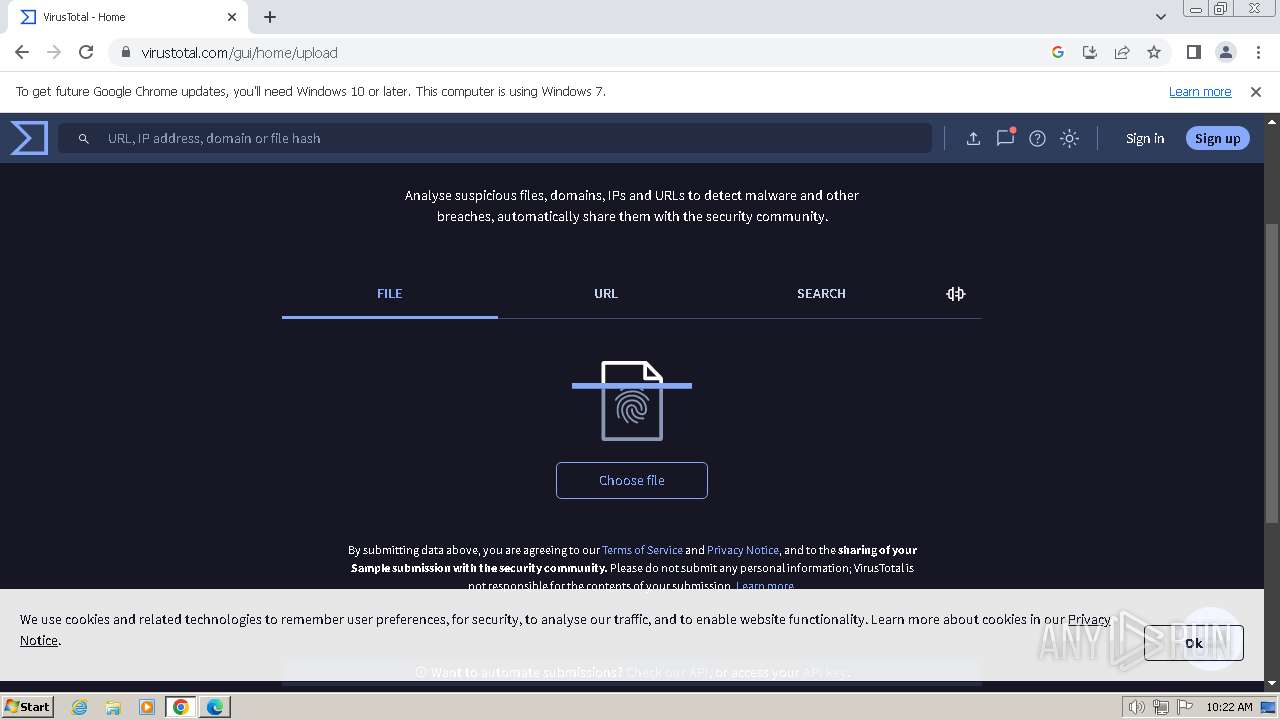This screenshot has height=720, width=1280.
Task: Open the help question mark icon
Action: coord(1038,139)
